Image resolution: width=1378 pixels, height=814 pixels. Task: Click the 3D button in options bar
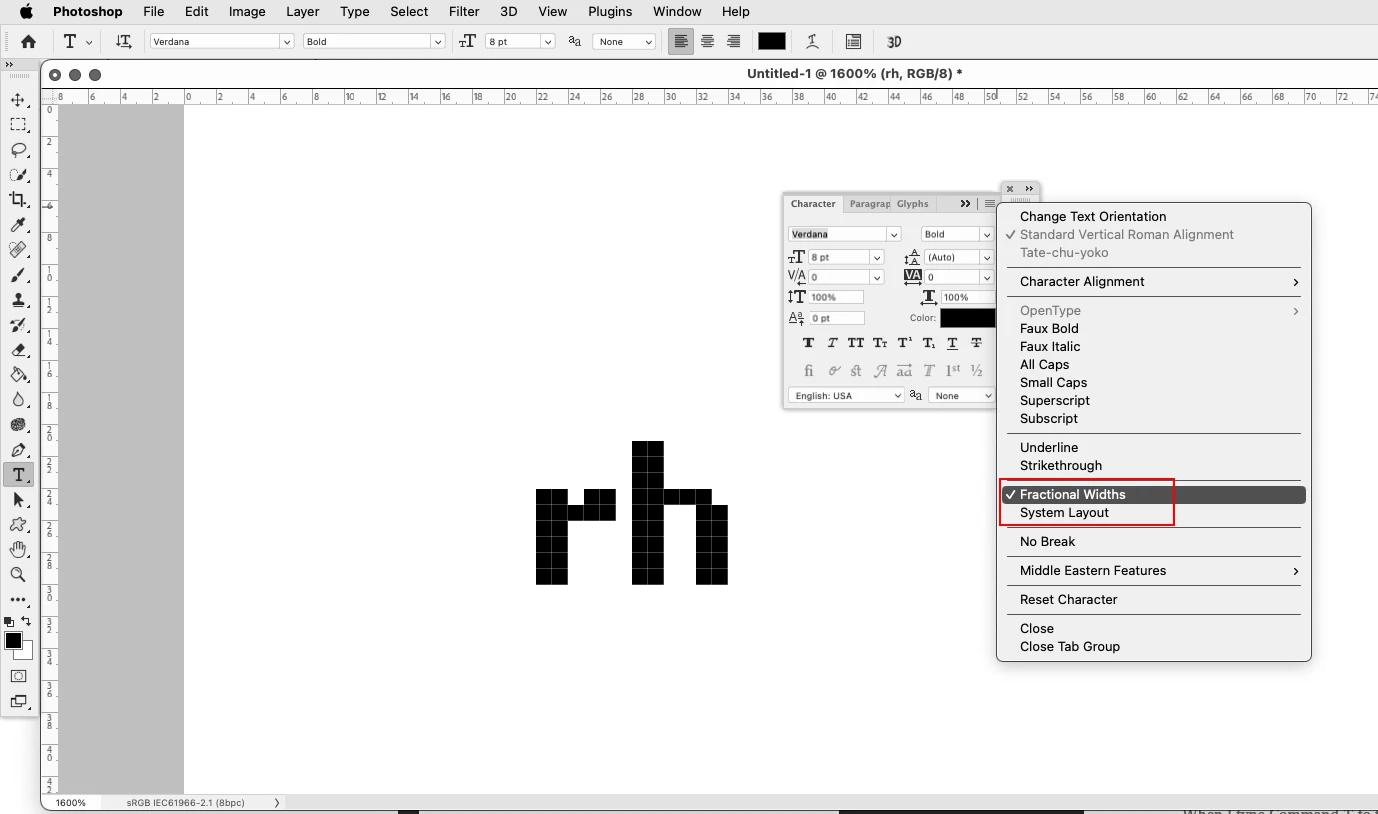[894, 41]
